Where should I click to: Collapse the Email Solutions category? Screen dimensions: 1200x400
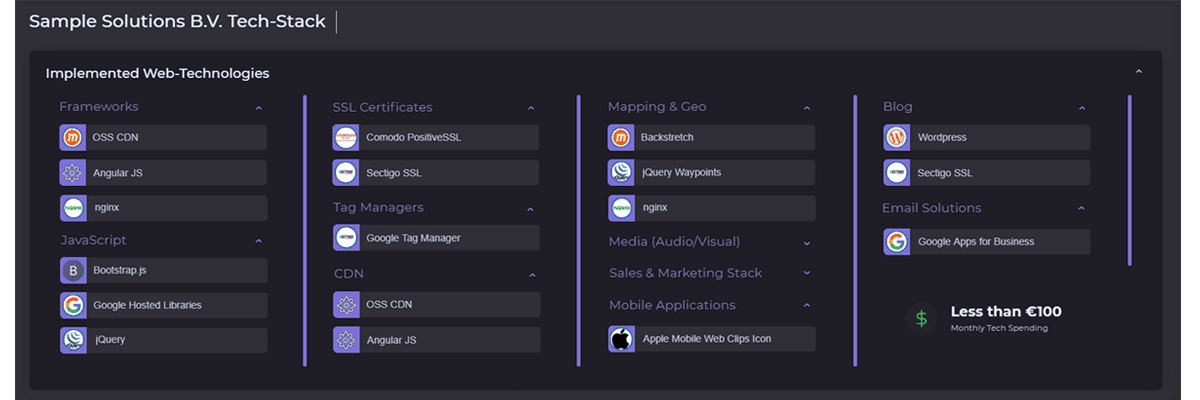coord(1081,209)
